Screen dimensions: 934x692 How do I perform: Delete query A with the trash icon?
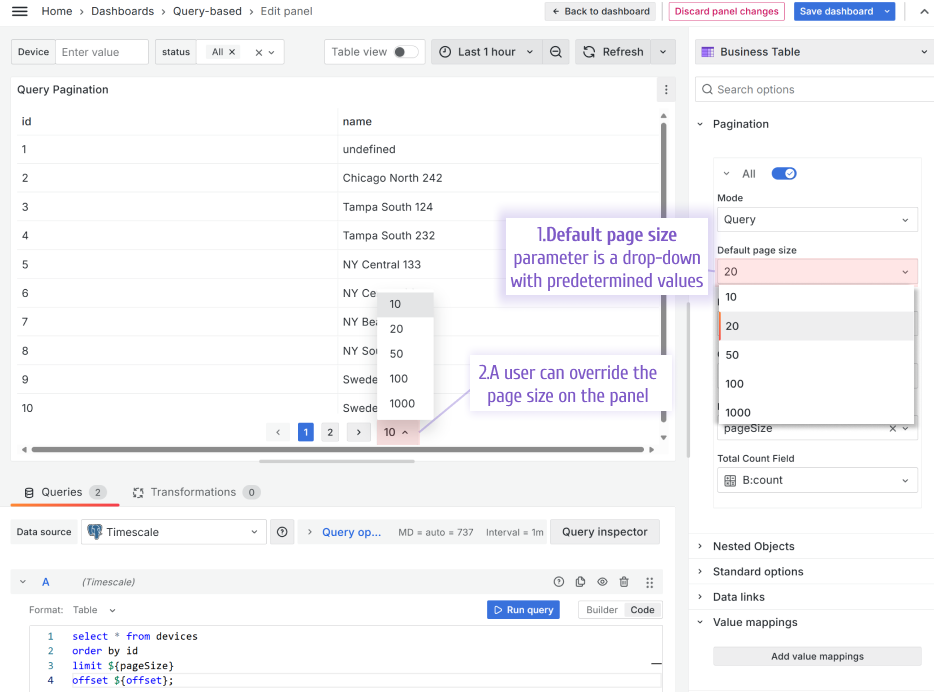(624, 582)
